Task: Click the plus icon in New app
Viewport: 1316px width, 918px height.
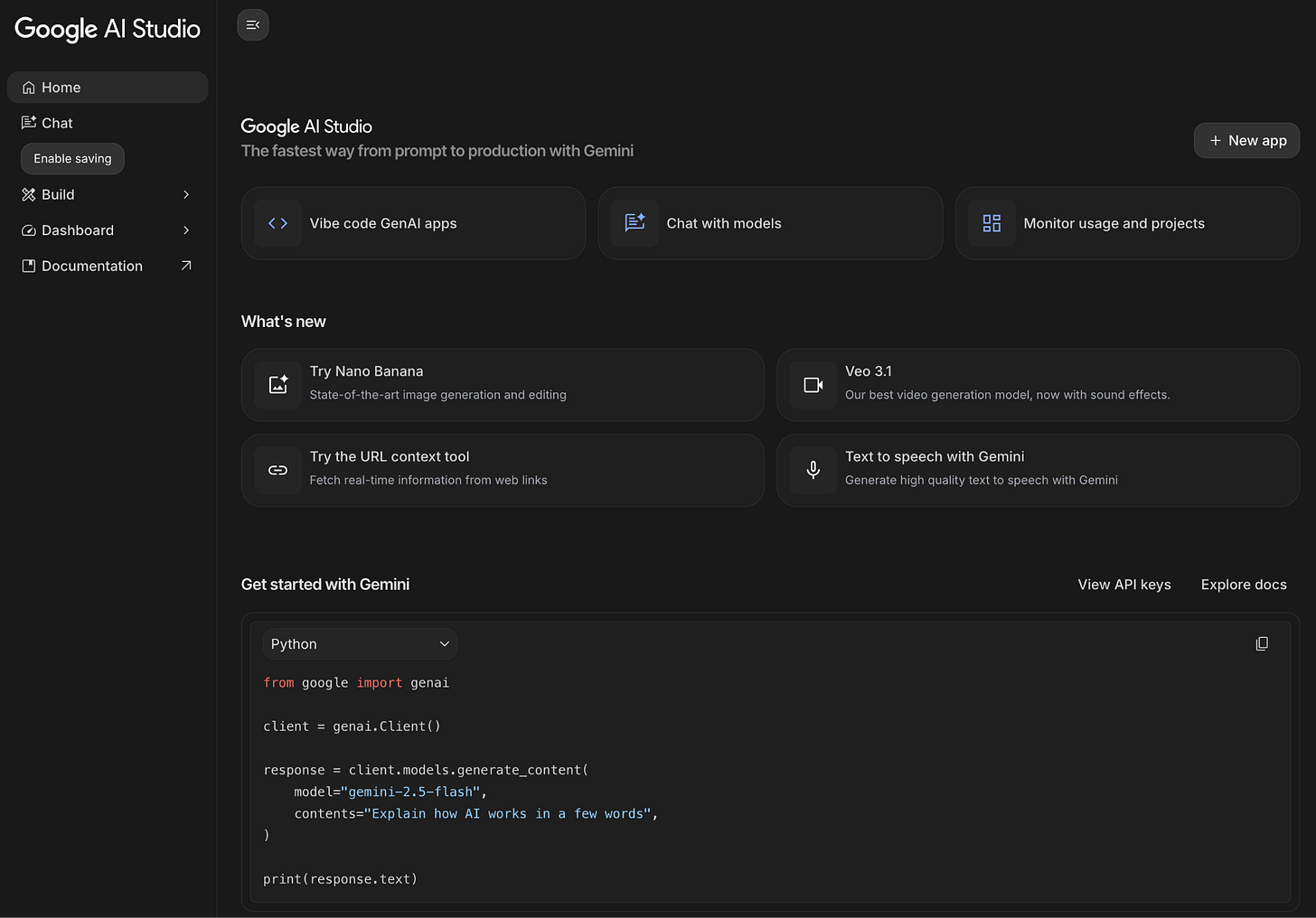Action: click(x=1216, y=140)
